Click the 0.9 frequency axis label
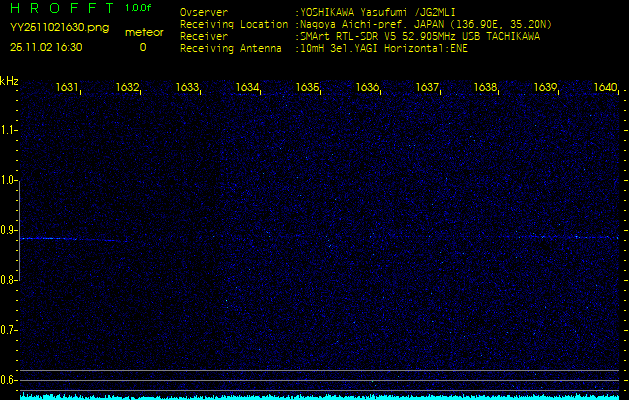The height and width of the screenshot is (400, 629). point(9,230)
